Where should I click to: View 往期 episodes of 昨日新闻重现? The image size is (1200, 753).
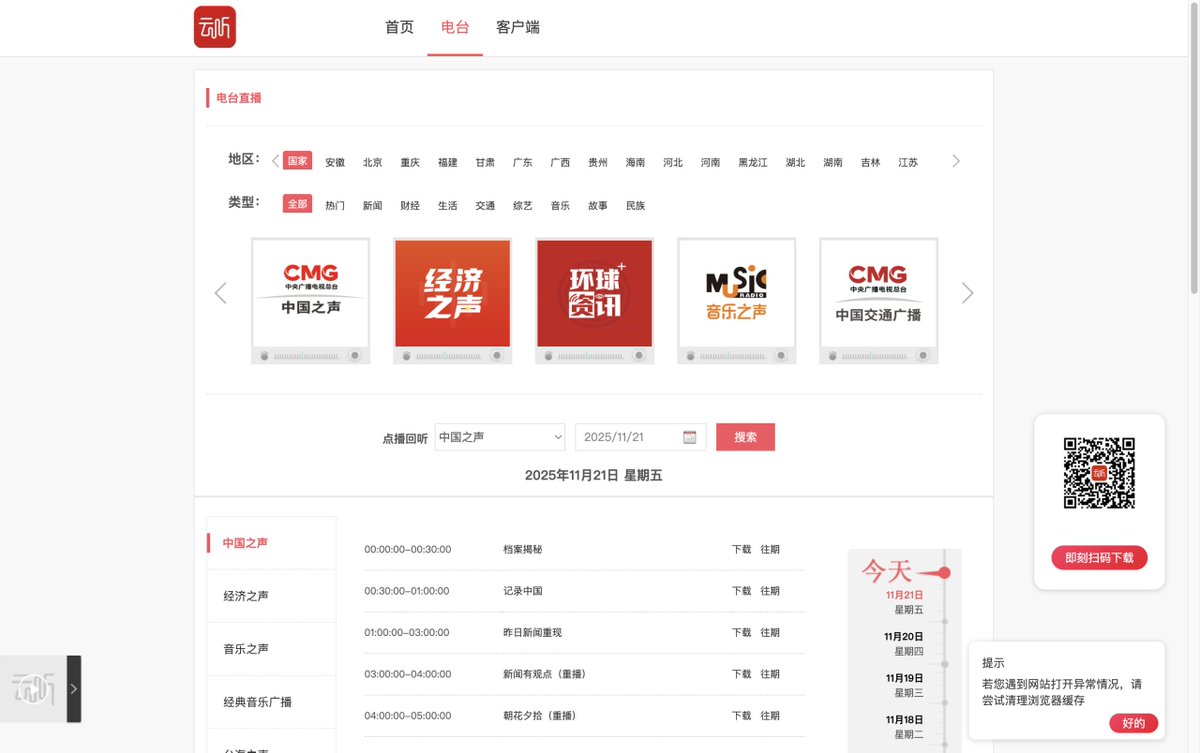(x=770, y=633)
